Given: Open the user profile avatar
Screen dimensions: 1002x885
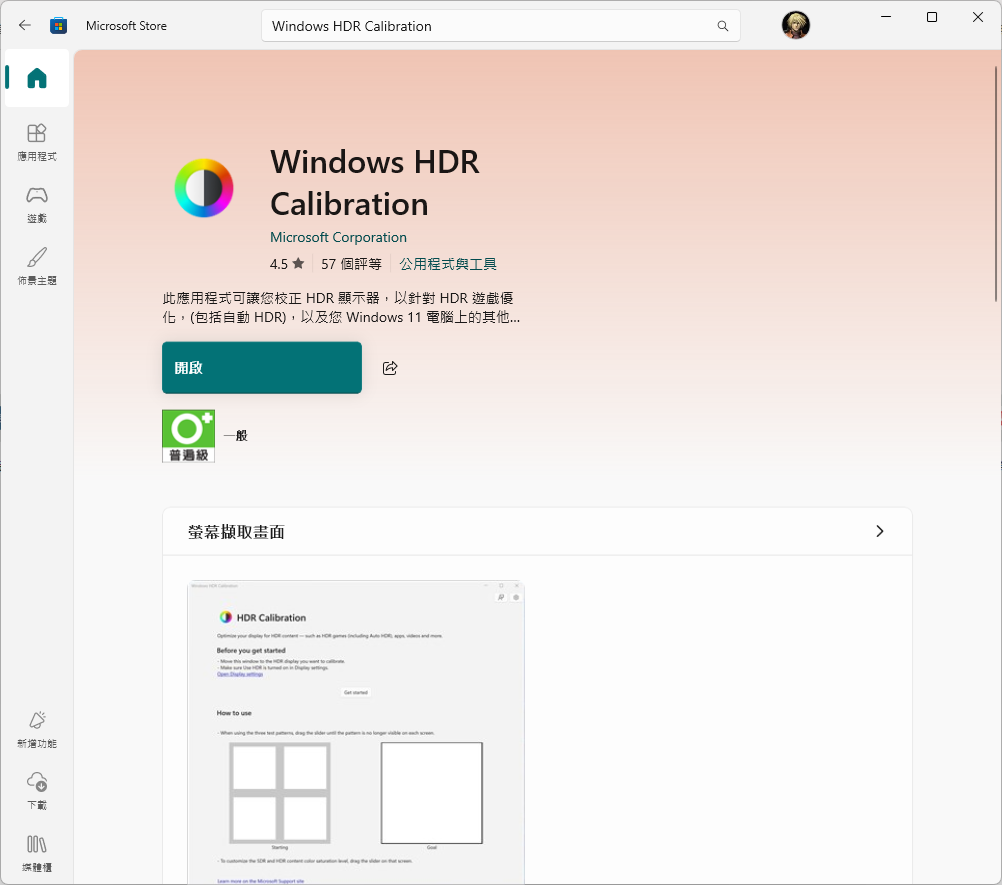Looking at the screenshot, I should click(796, 26).
